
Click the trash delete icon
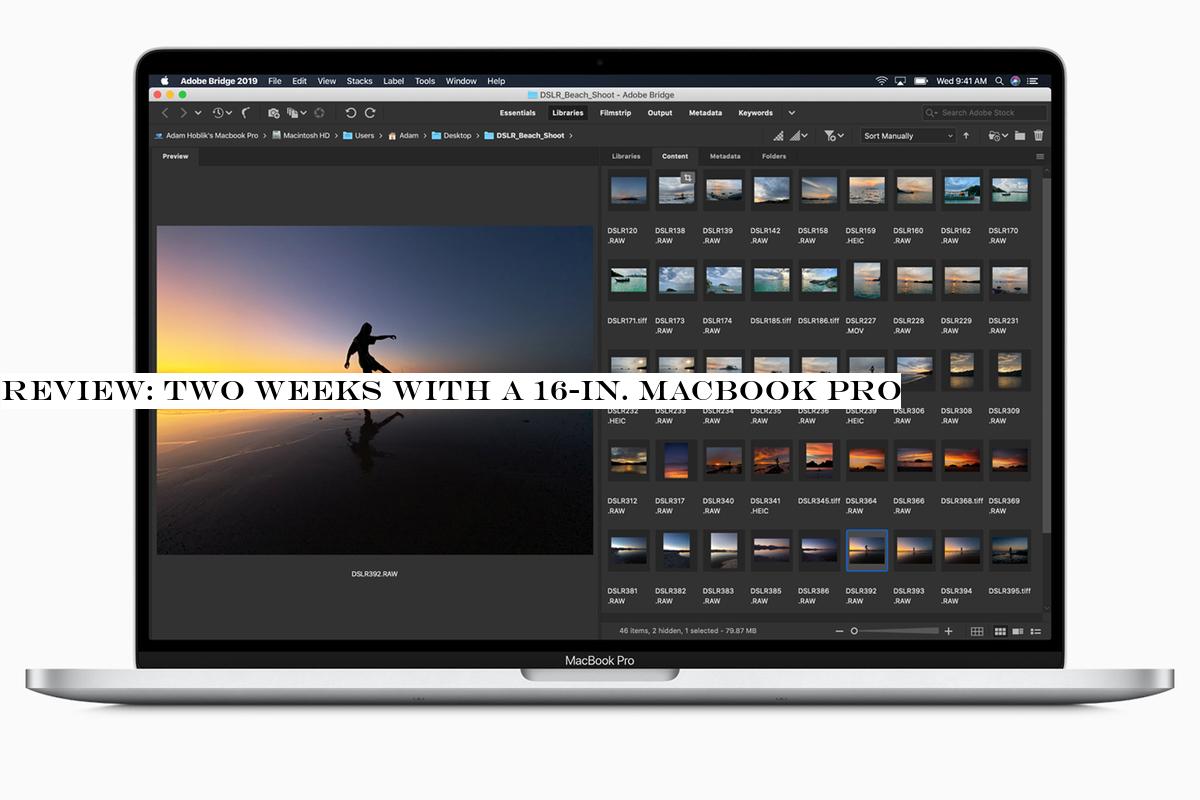point(1038,136)
